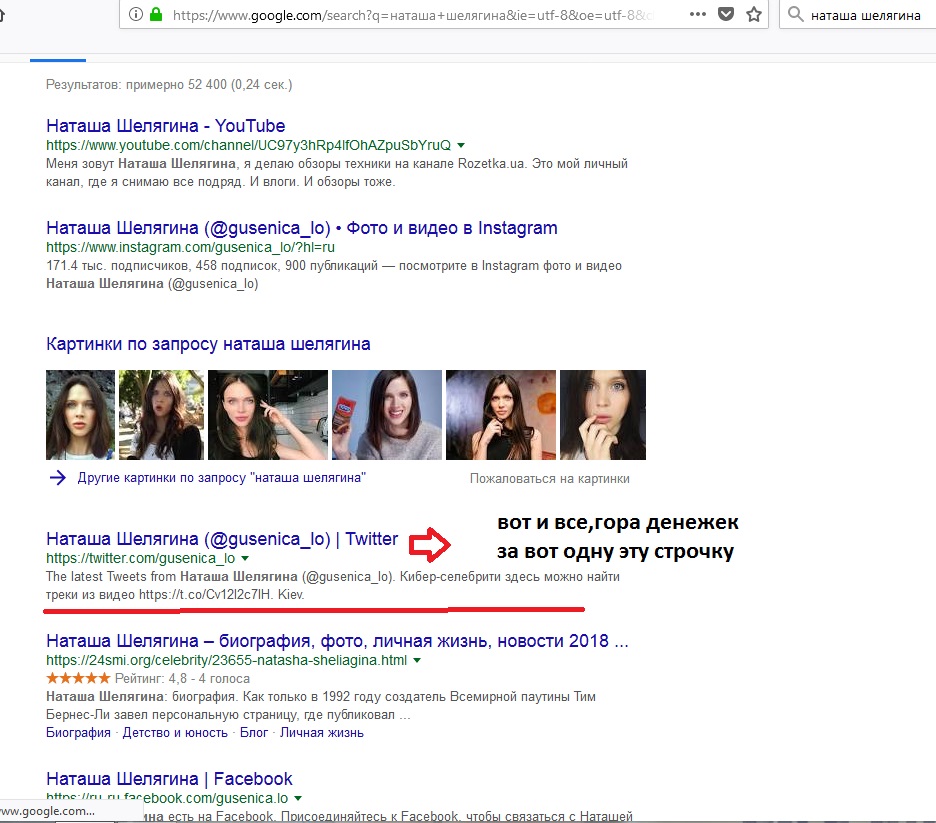936x823 pixels.
Task: Open the Наташа Шелягина - YouTube result
Action: click(x=165, y=126)
